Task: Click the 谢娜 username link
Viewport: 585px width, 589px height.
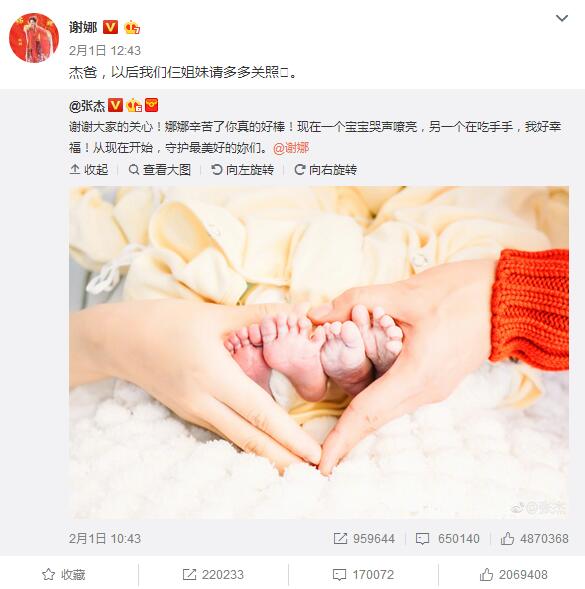Action: point(83,27)
